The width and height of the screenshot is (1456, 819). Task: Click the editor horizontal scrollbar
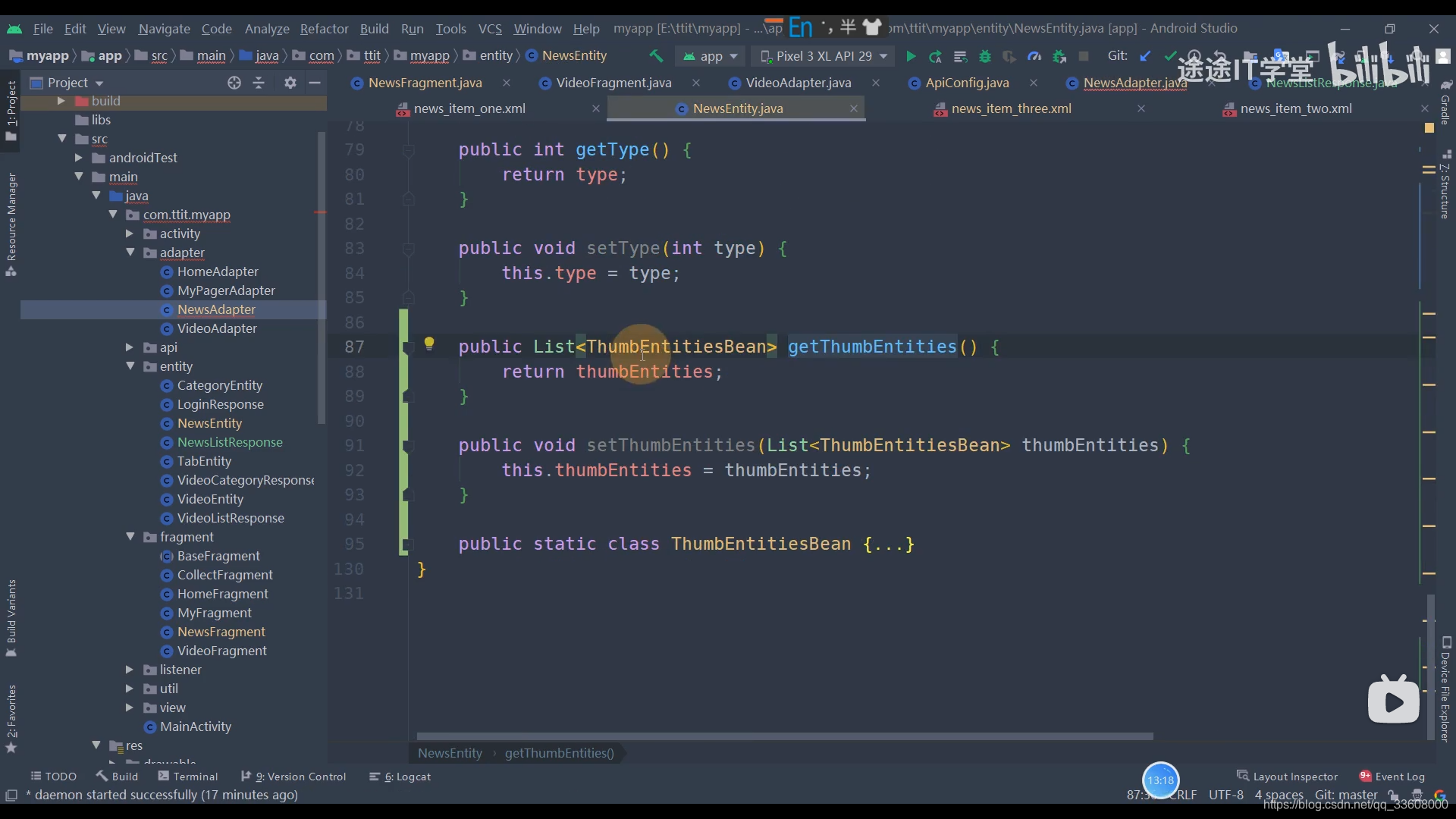click(785, 736)
